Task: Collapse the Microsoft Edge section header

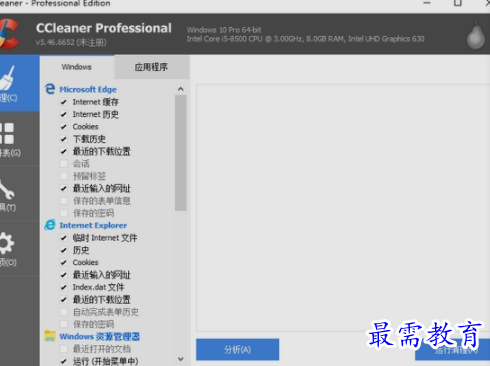Action: coord(88,89)
